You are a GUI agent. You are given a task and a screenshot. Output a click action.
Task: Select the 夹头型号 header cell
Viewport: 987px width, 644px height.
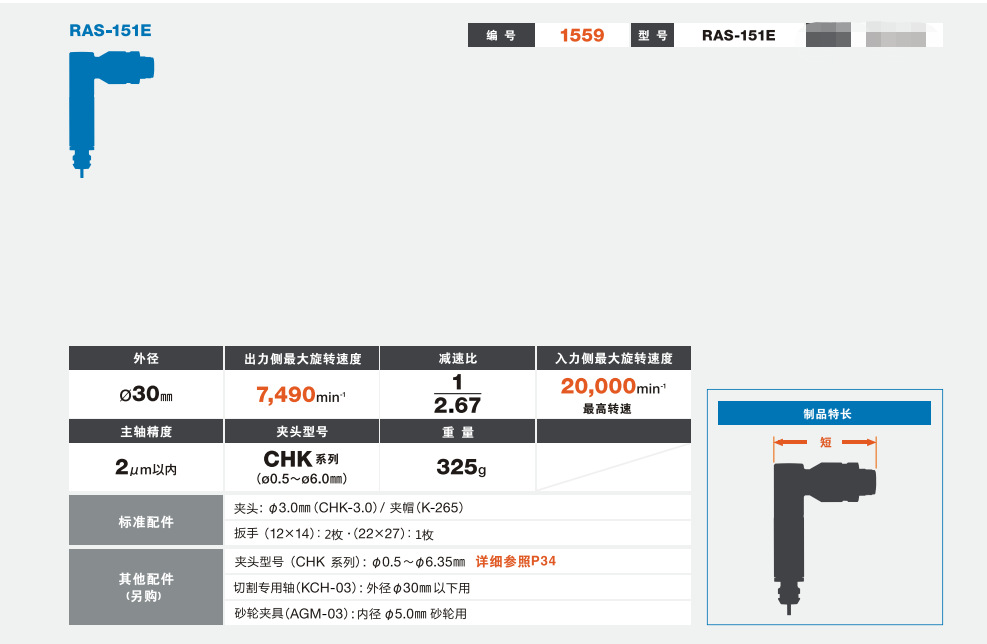pyautogui.click(x=301, y=431)
